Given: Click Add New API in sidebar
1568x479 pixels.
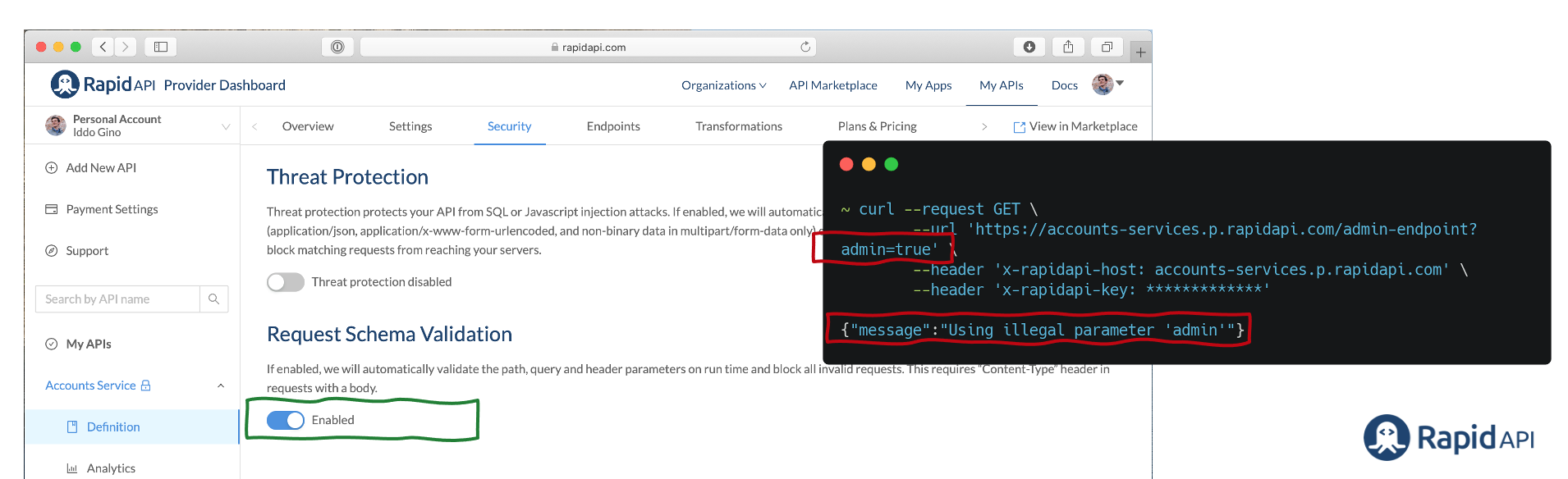Looking at the screenshot, I should pyautogui.click(x=101, y=167).
